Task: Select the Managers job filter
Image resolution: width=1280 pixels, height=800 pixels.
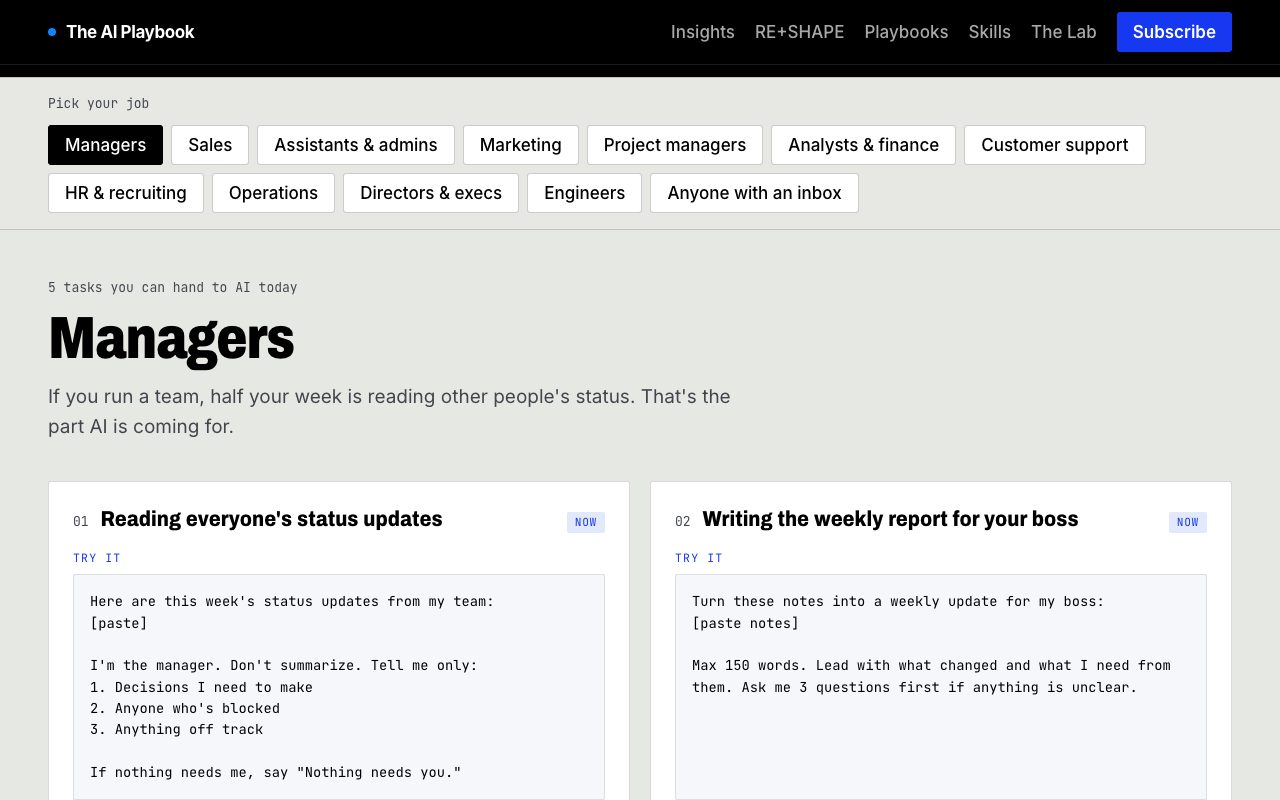Action: (105, 145)
